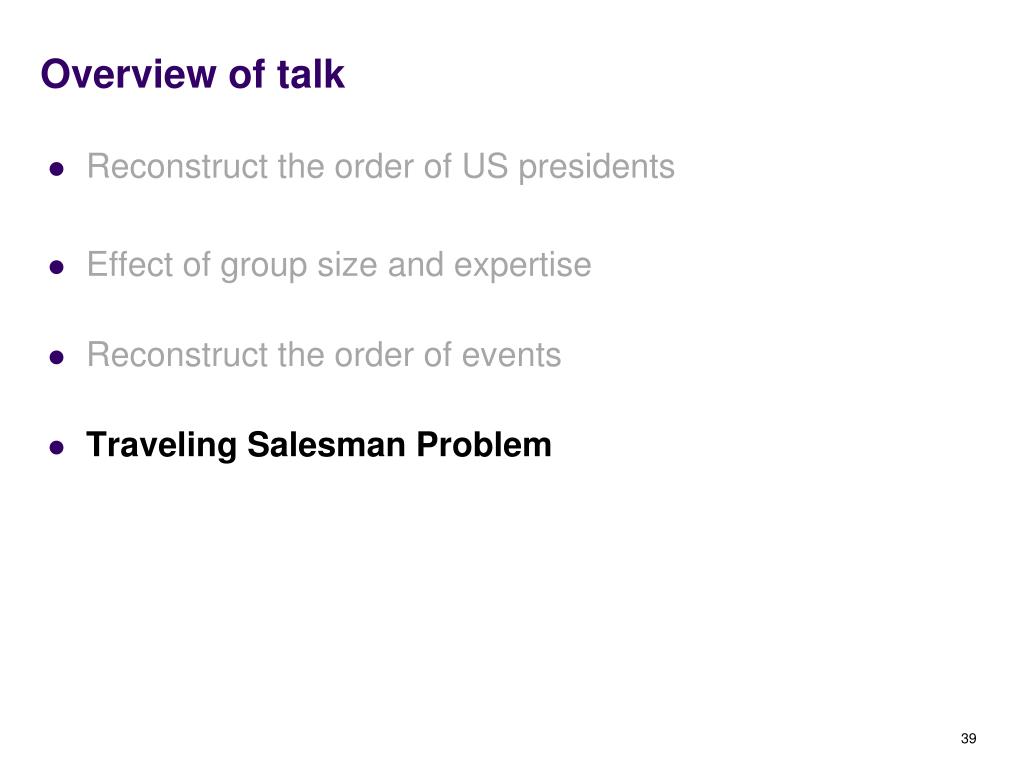The image size is (1024, 768).
Task: Click the 'Overview of talk' slide title
Action: tap(193, 74)
